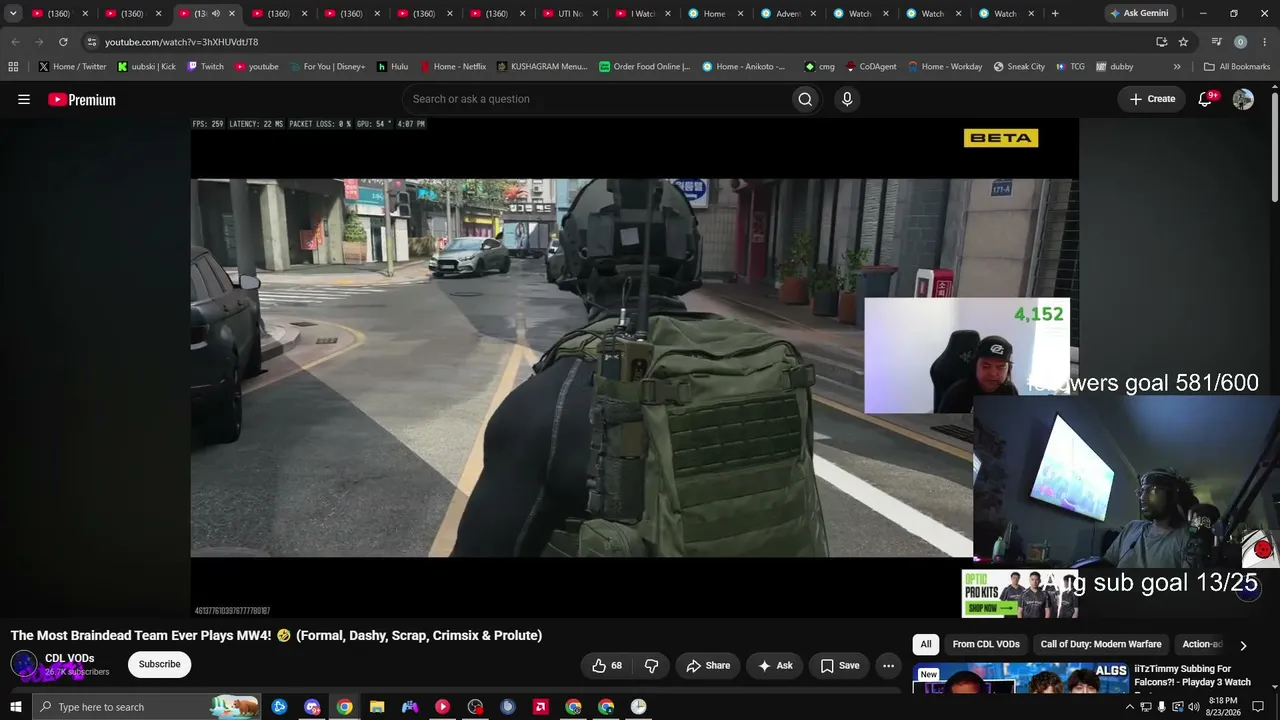Click the video player area
Viewport: 1280px width, 720px height.
(x=634, y=368)
